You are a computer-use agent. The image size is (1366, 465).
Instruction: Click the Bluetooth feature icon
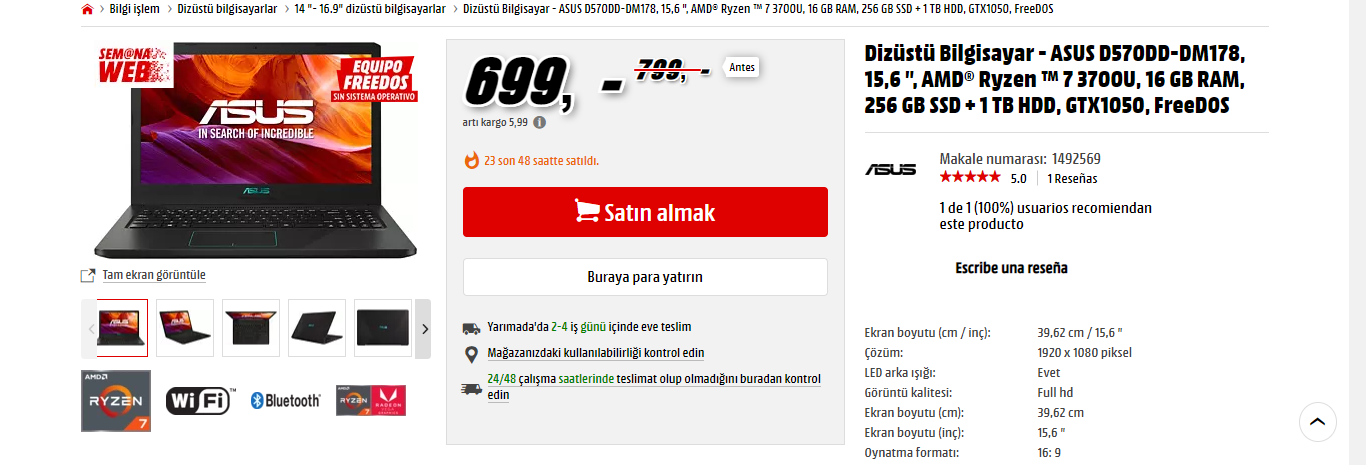click(285, 400)
